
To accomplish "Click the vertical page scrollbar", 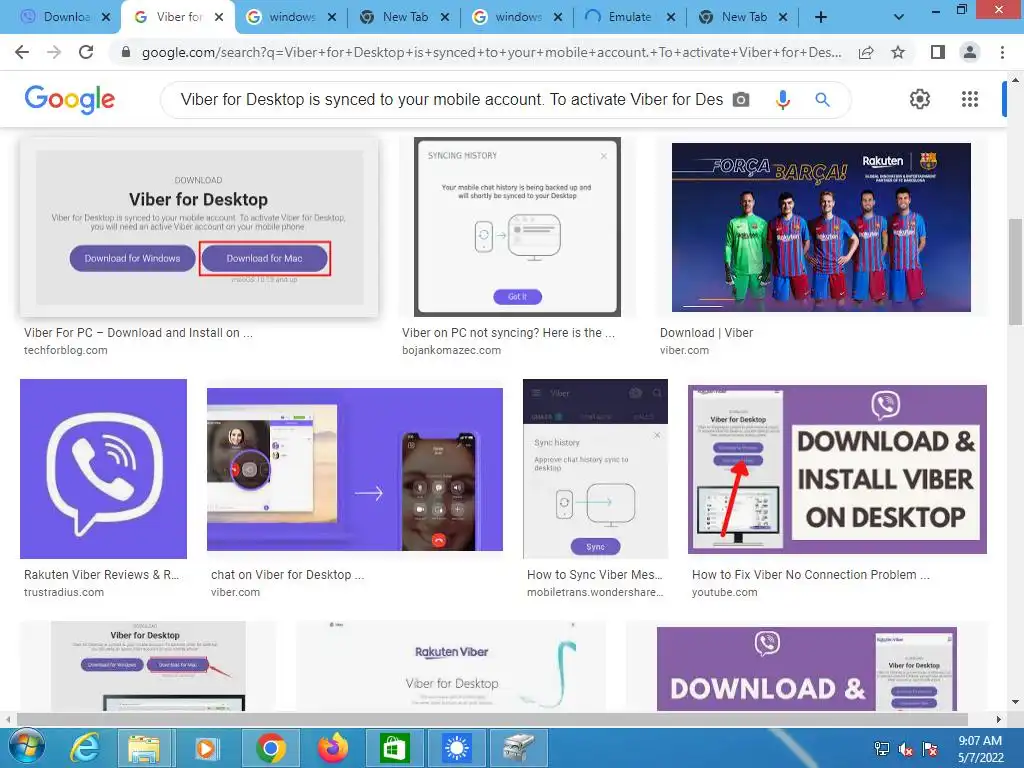I will coord(1015,271).
